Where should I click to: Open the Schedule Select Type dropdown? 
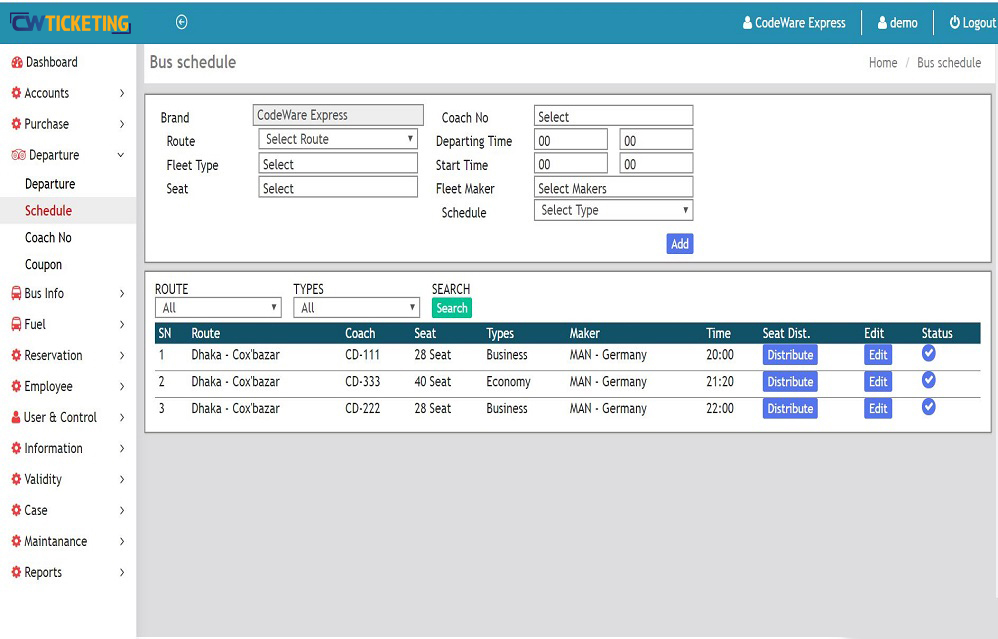[x=613, y=210]
